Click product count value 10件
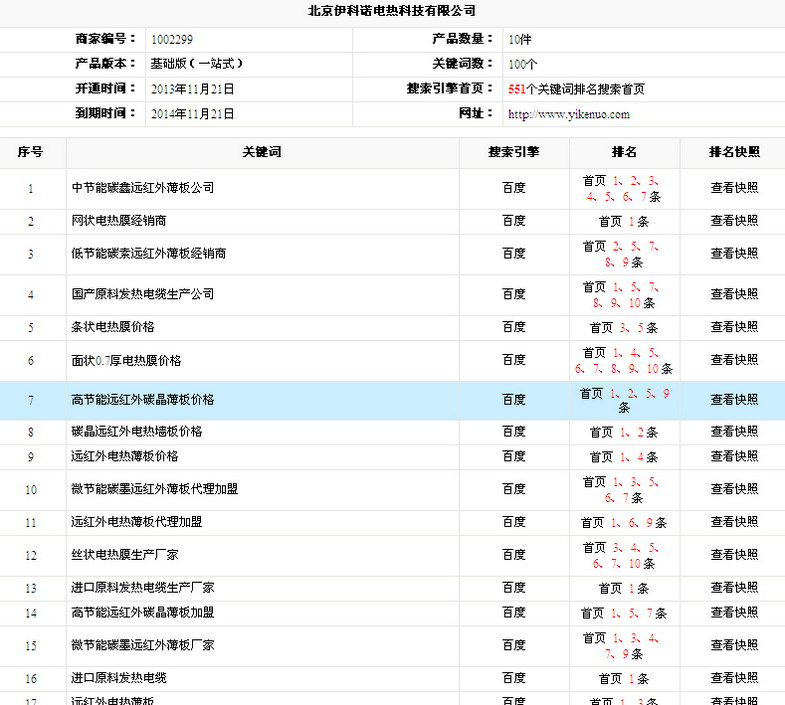Viewport: 785px width, 705px height. pos(520,40)
